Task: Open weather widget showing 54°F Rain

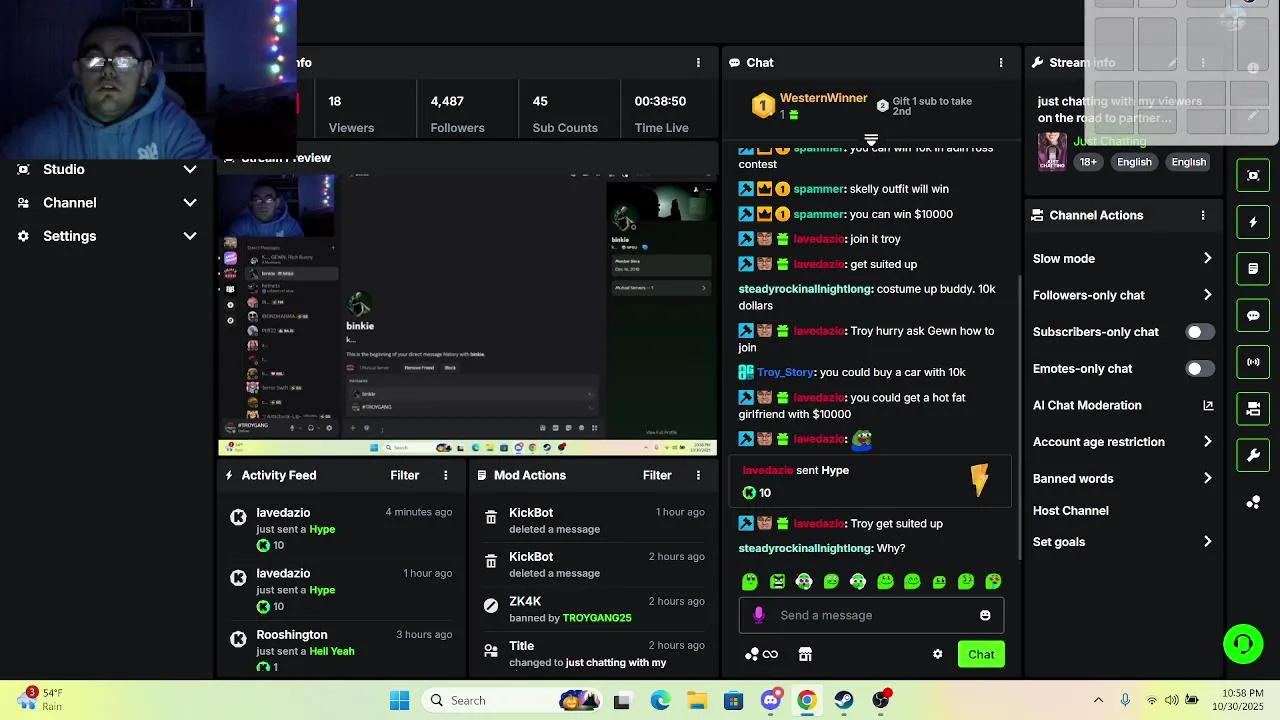Action: pyautogui.click(x=40, y=699)
